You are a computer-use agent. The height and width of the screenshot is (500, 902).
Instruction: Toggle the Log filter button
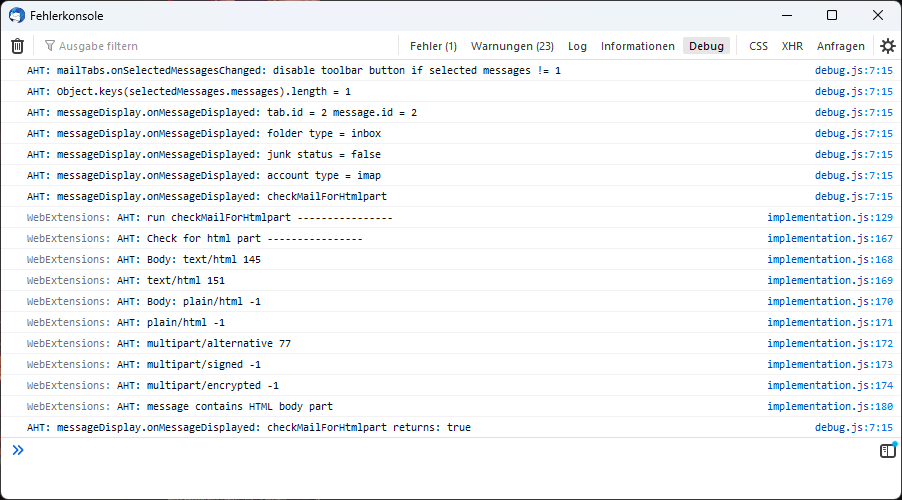[577, 46]
